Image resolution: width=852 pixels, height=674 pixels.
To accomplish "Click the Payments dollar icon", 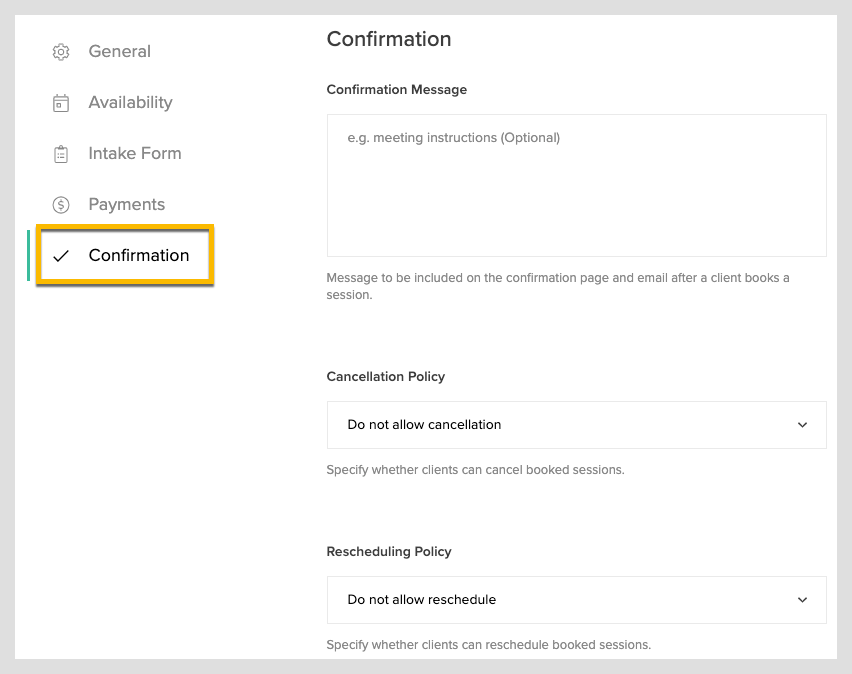I will [61, 205].
